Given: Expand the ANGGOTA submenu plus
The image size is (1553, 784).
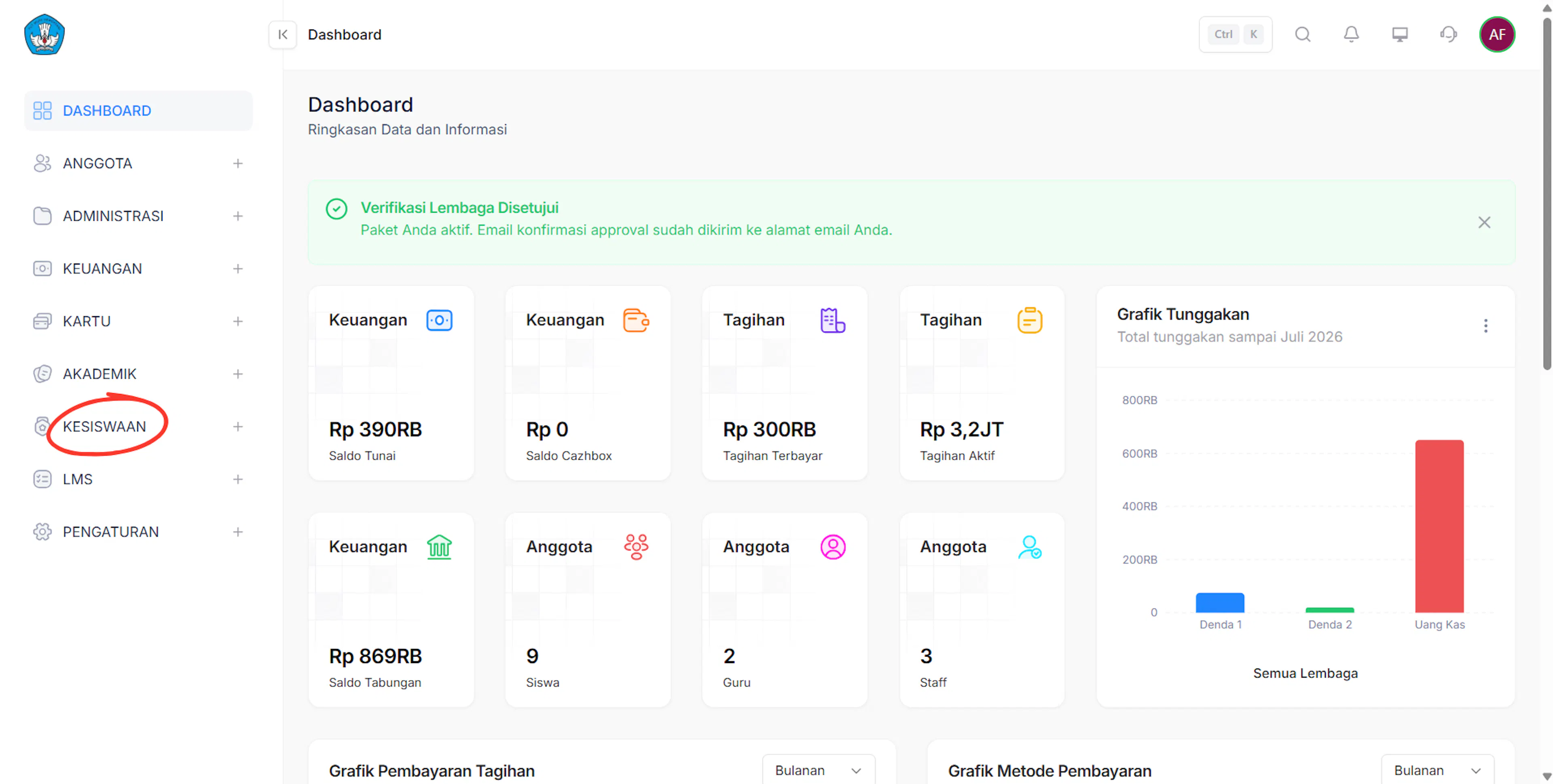Looking at the screenshot, I should [x=238, y=163].
